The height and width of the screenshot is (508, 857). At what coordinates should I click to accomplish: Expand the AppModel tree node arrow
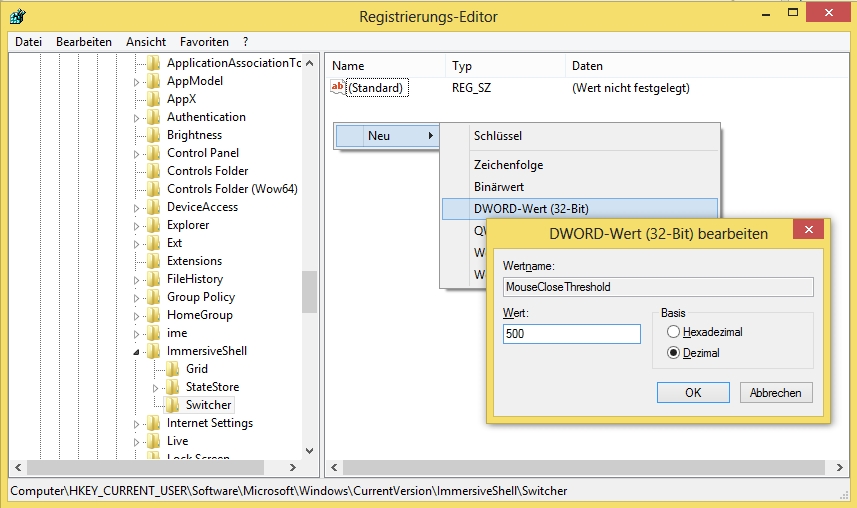click(x=136, y=82)
